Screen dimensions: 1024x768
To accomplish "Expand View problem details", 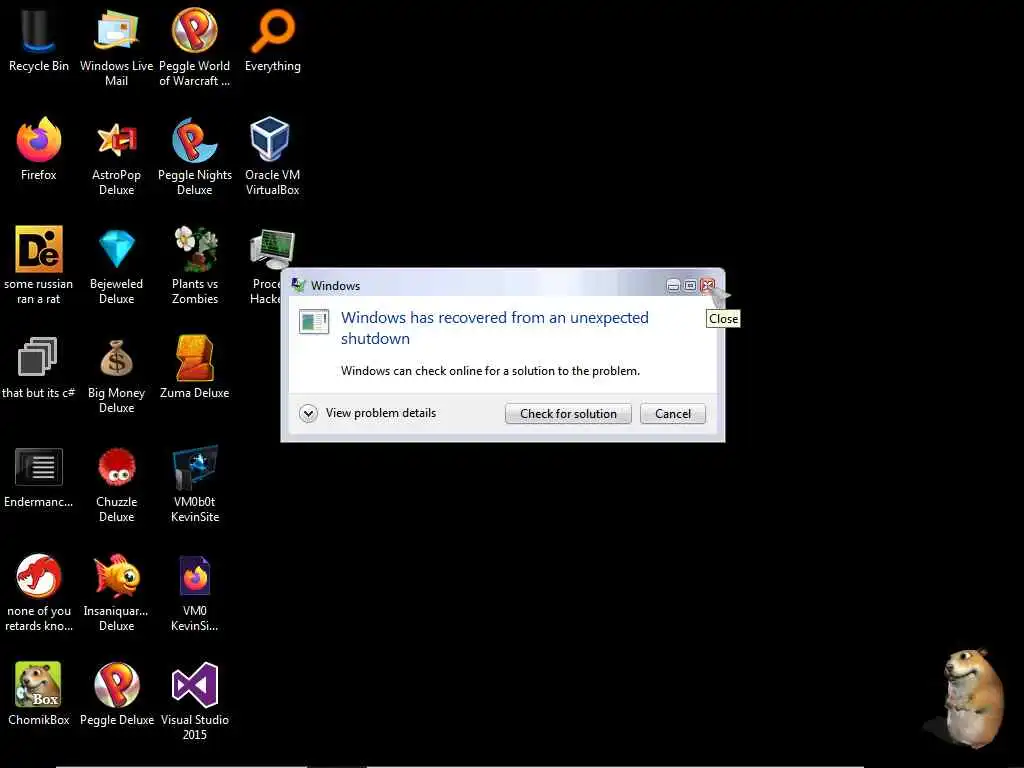I will pos(368,413).
